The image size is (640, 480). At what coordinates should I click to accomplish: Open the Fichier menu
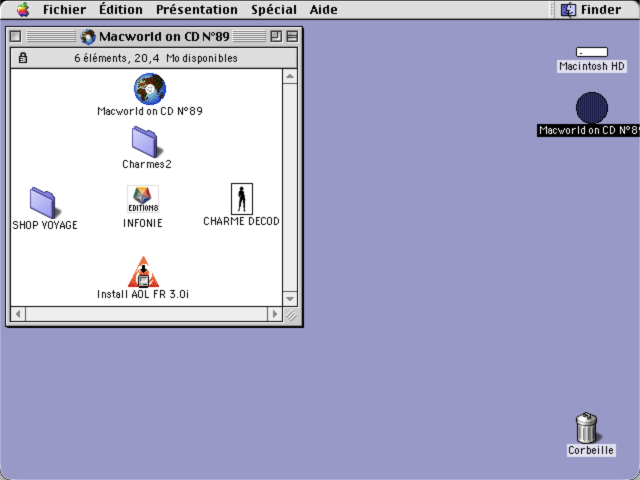click(64, 9)
